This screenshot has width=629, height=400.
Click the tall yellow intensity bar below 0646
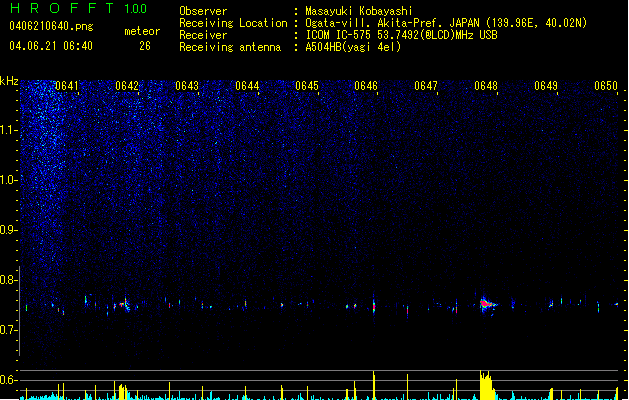[x=374, y=385]
